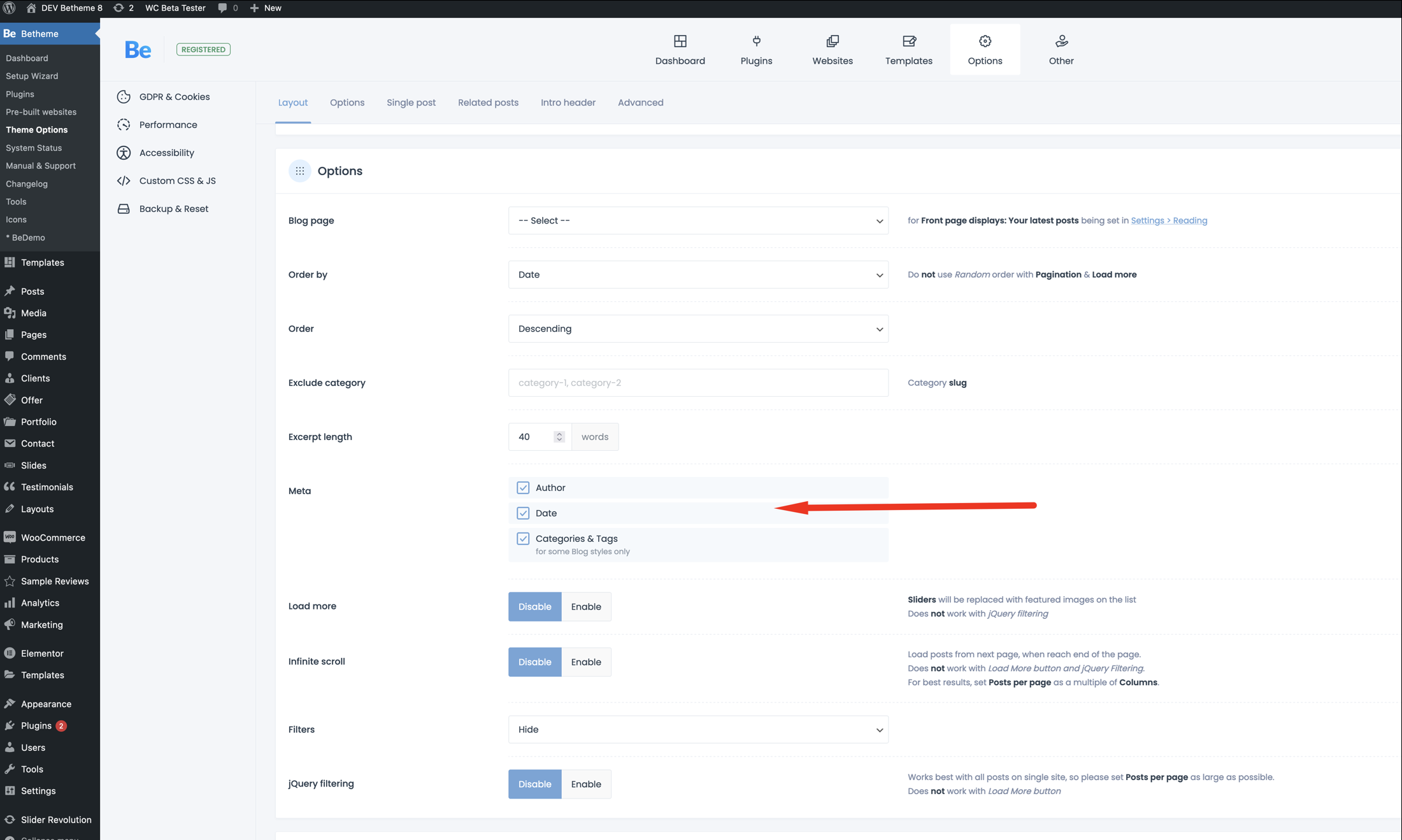1402x840 pixels.
Task: Open Pre-built websites in sidebar
Action: point(41,111)
